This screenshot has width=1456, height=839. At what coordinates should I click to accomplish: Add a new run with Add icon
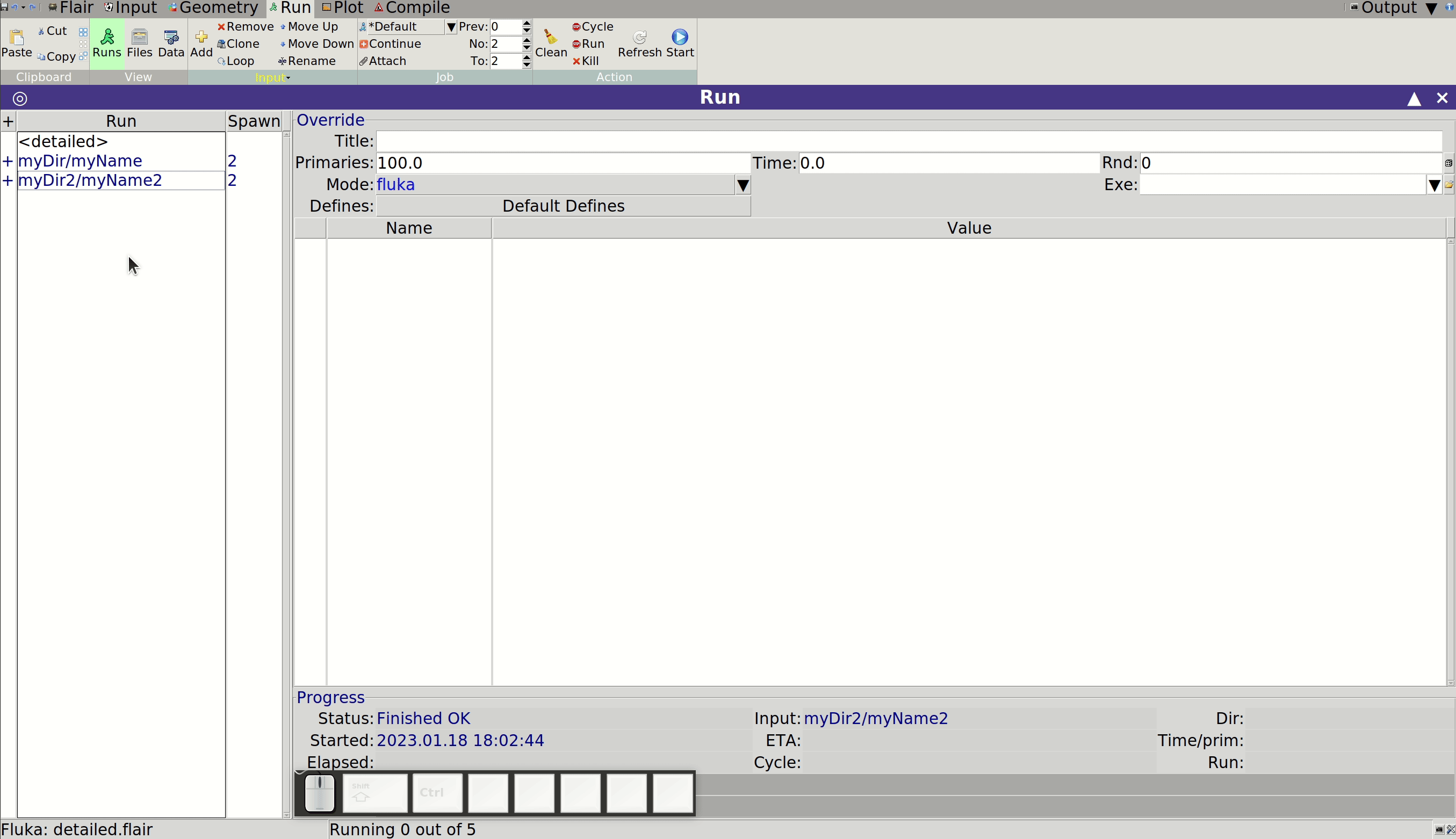(x=201, y=37)
